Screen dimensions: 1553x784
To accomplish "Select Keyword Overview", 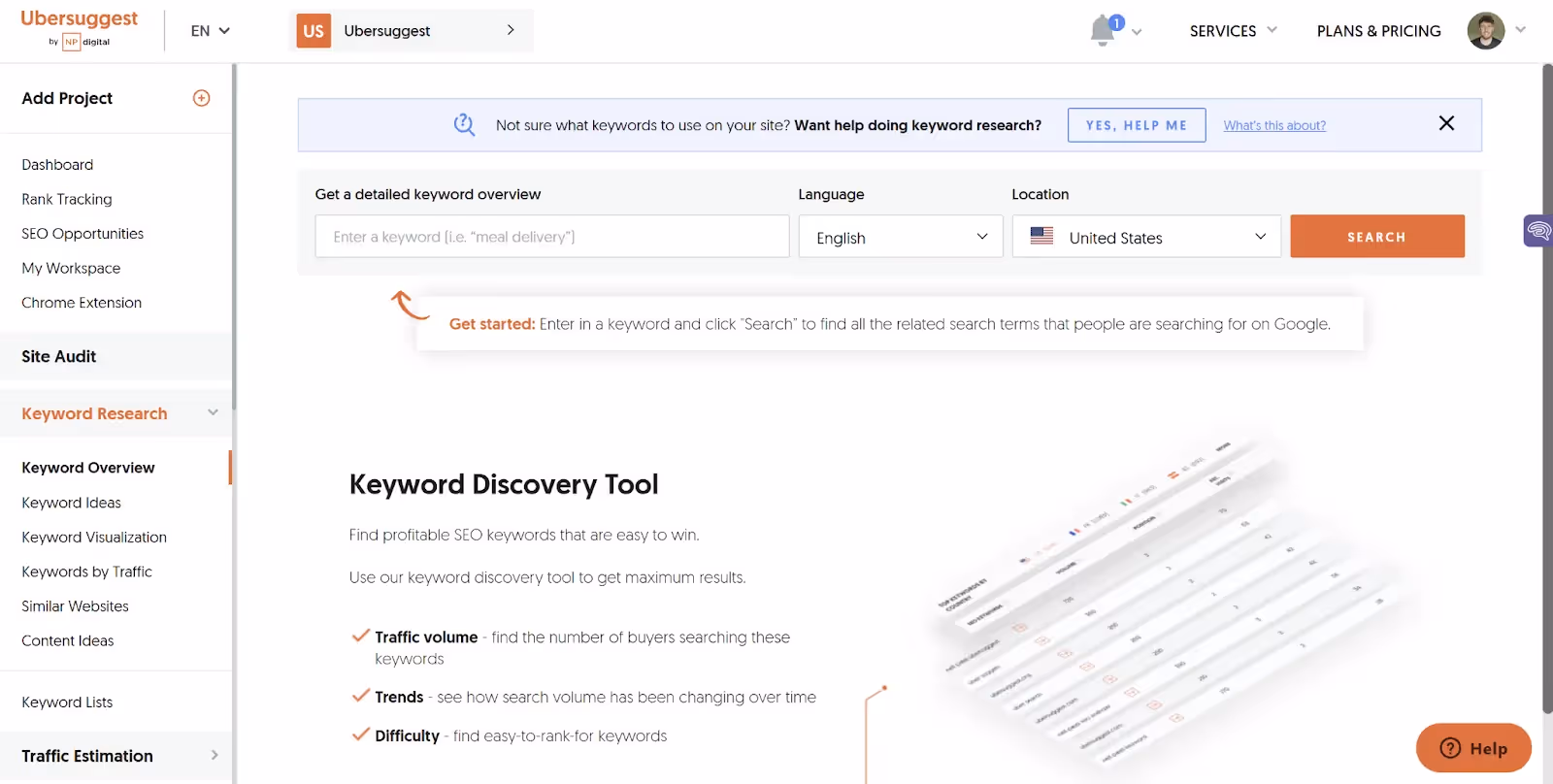I will [x=88, y=468].
